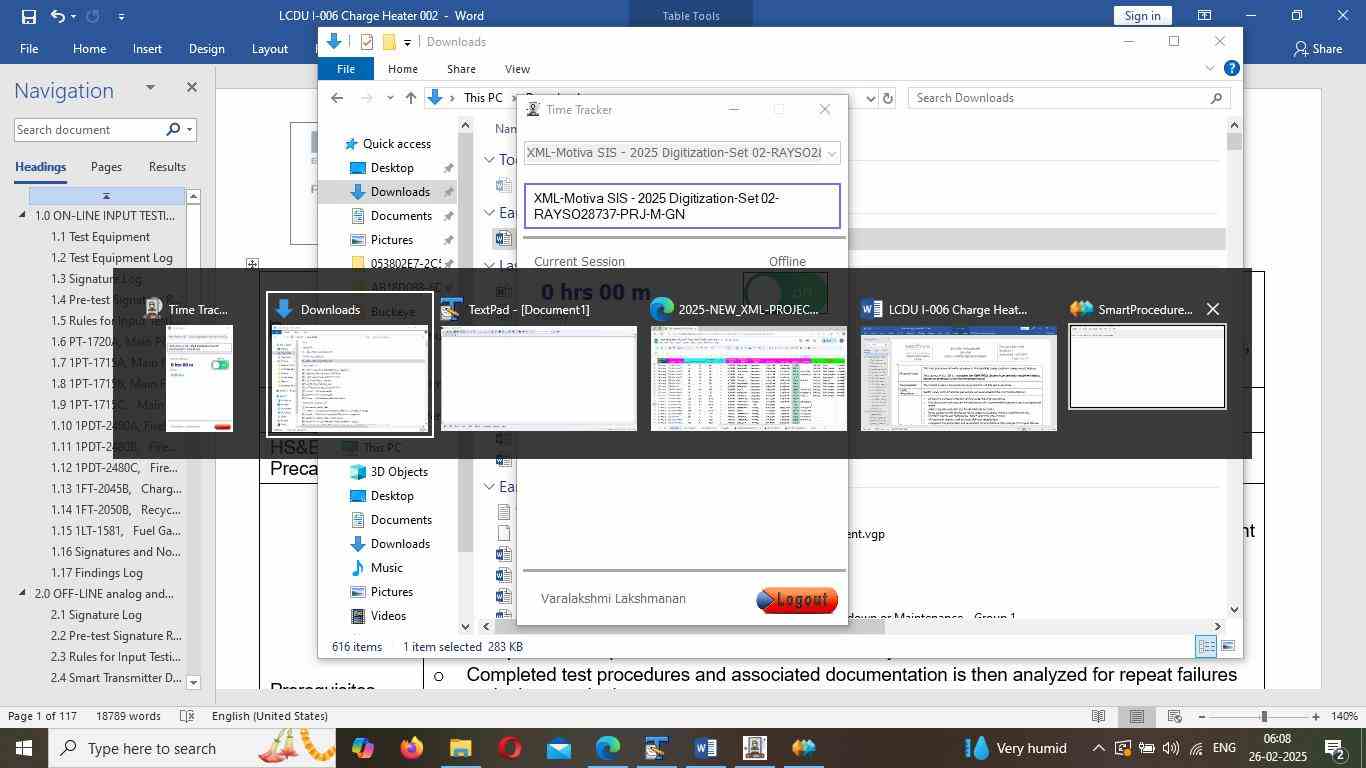Image resolution: width=1366 pixels, height=768 pixels.
Task: Open Explorer address bar history dropdown
Action: [871, 98]
